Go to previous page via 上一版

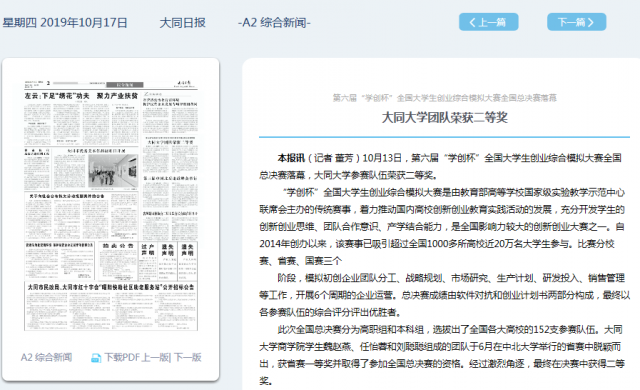point(156,357)
